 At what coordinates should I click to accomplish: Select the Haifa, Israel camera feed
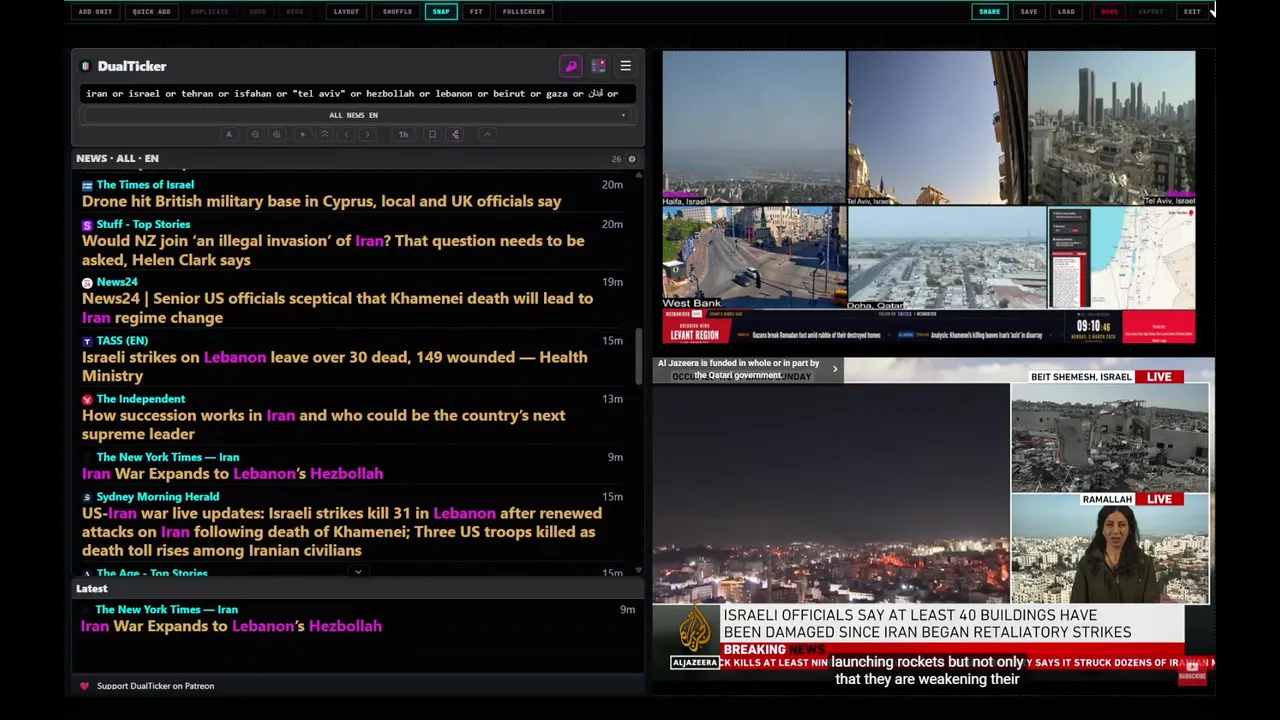click(754, 128)
